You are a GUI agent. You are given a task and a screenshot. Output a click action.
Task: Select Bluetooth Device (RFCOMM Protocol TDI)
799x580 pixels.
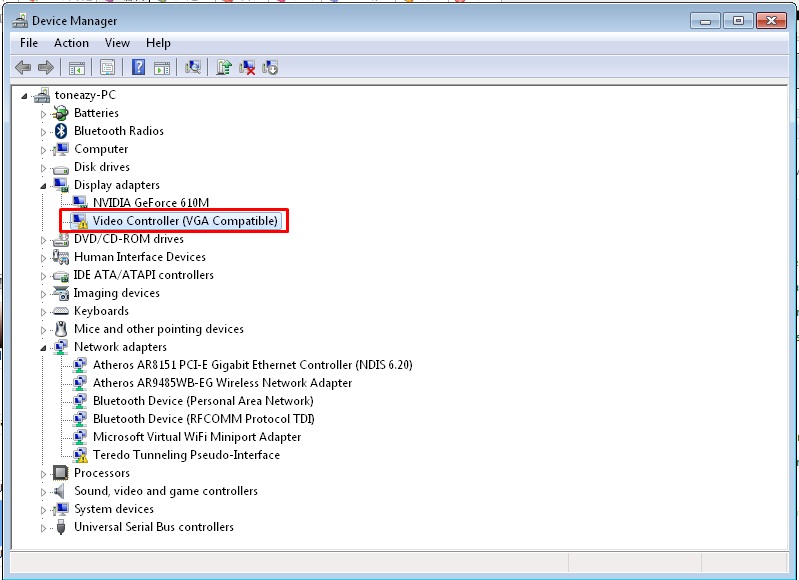coord(203,419)
